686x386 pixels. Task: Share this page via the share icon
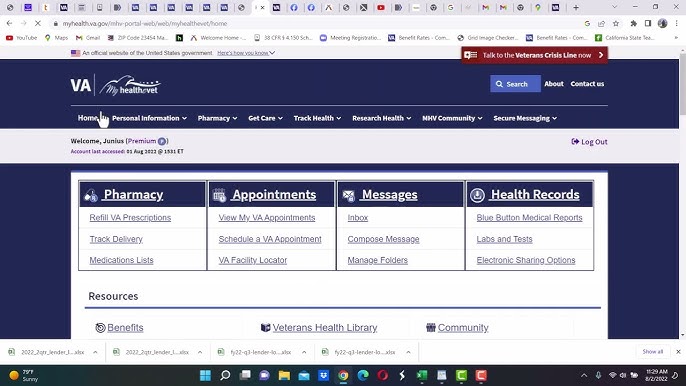pyautogui.click(x=602, y=23)
